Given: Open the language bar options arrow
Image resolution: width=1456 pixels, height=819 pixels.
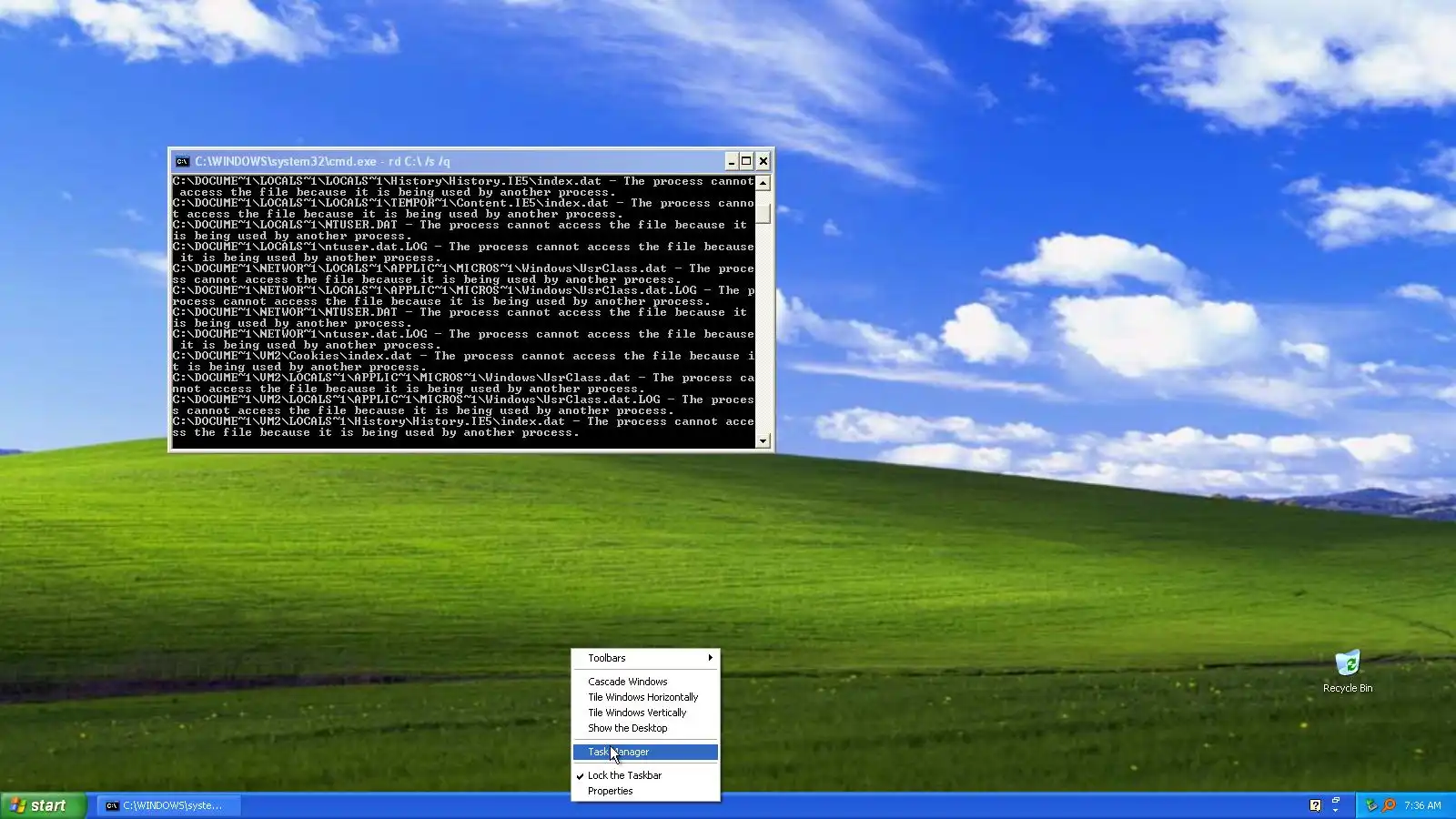Looking at the screenshot, I should pos(1336,811).
